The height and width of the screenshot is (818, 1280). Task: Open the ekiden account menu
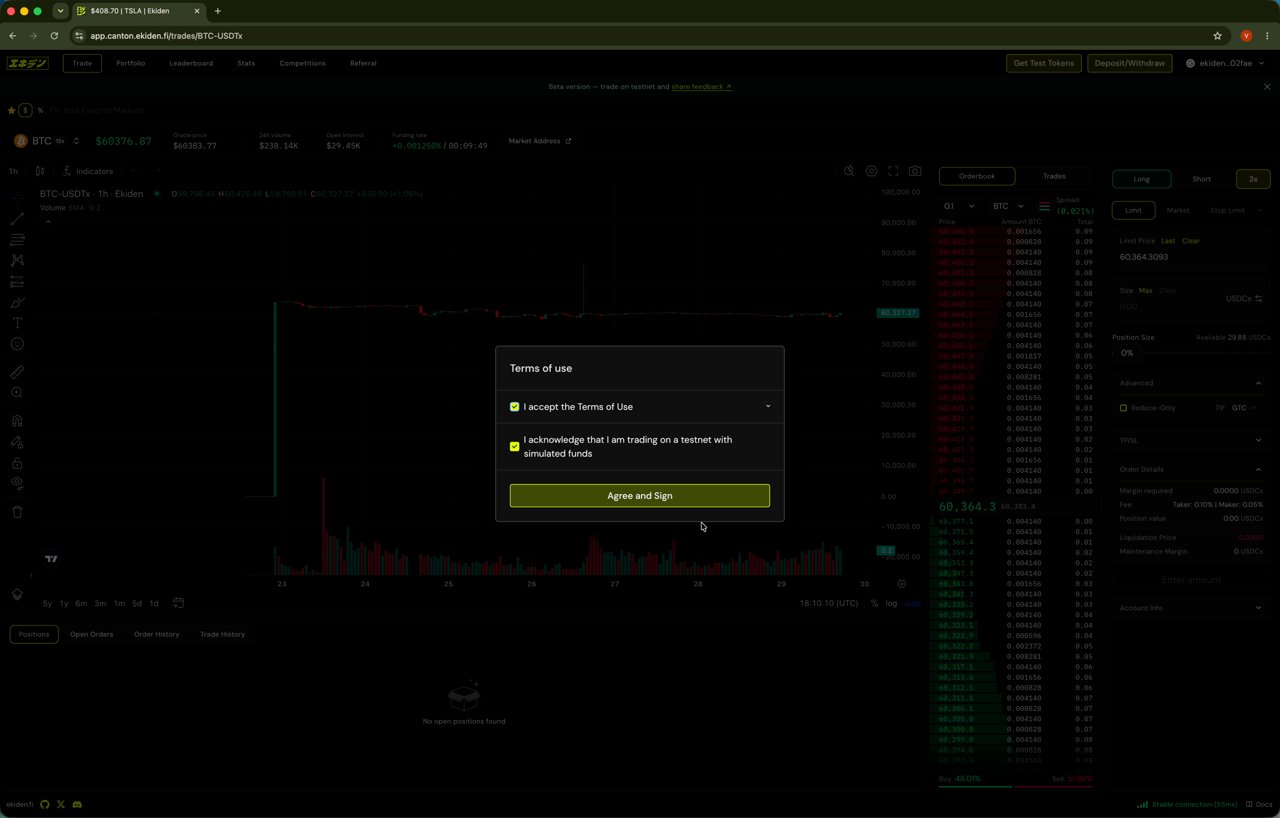click(1225, 63)
